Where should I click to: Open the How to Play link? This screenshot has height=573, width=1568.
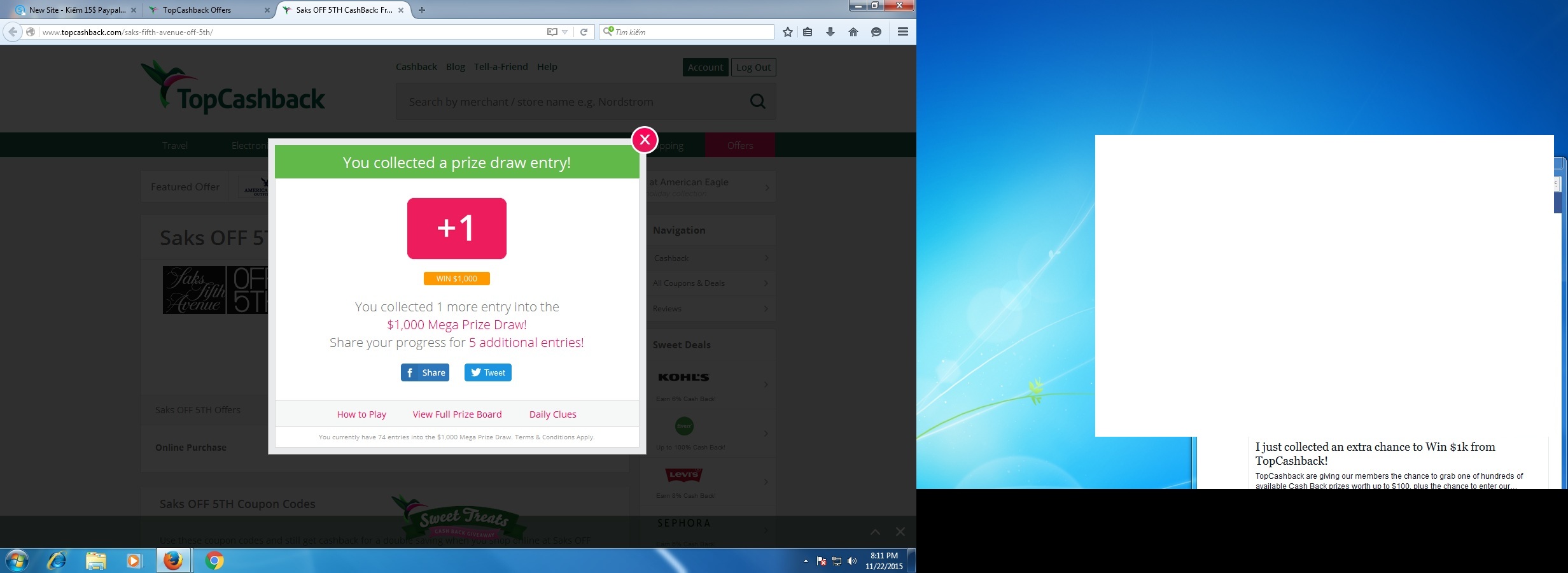[x=361, y=414]
